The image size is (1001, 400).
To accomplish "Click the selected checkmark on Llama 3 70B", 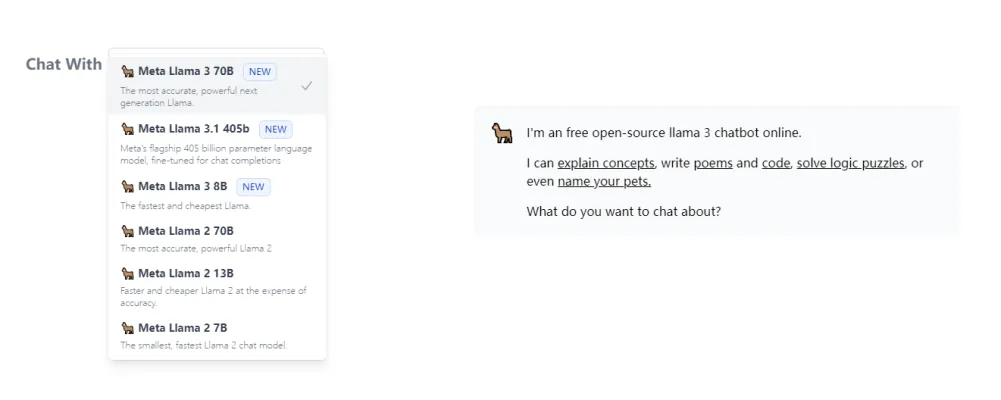I will (x=307, y=86).
